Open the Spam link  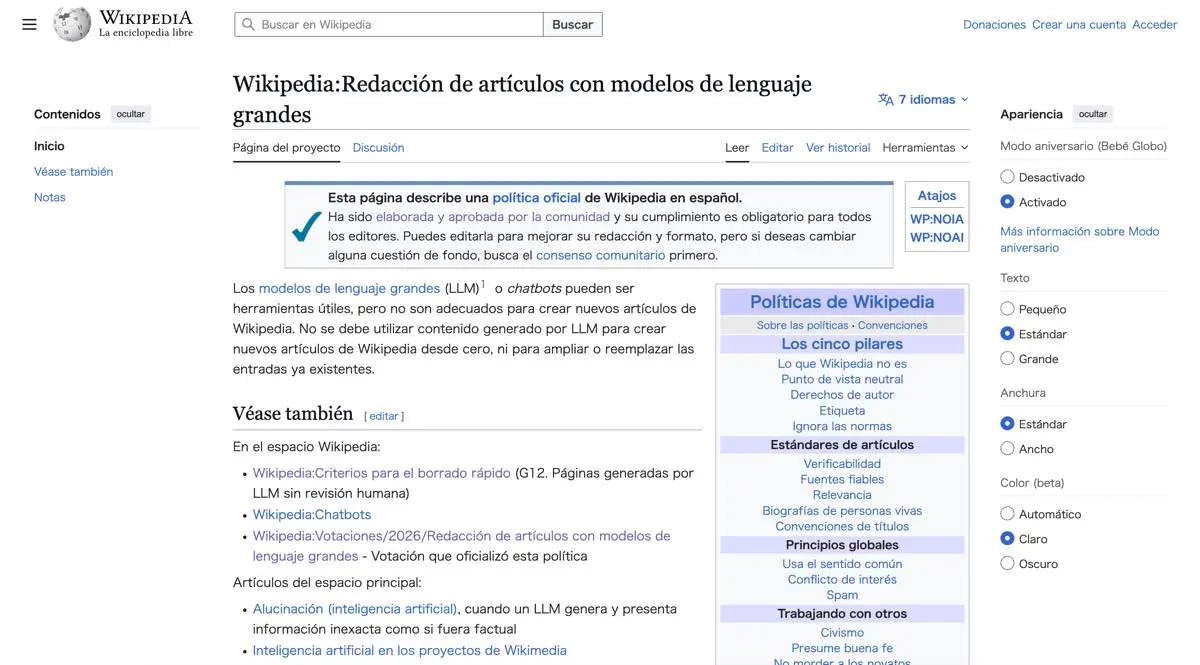[x=842, y=595]
